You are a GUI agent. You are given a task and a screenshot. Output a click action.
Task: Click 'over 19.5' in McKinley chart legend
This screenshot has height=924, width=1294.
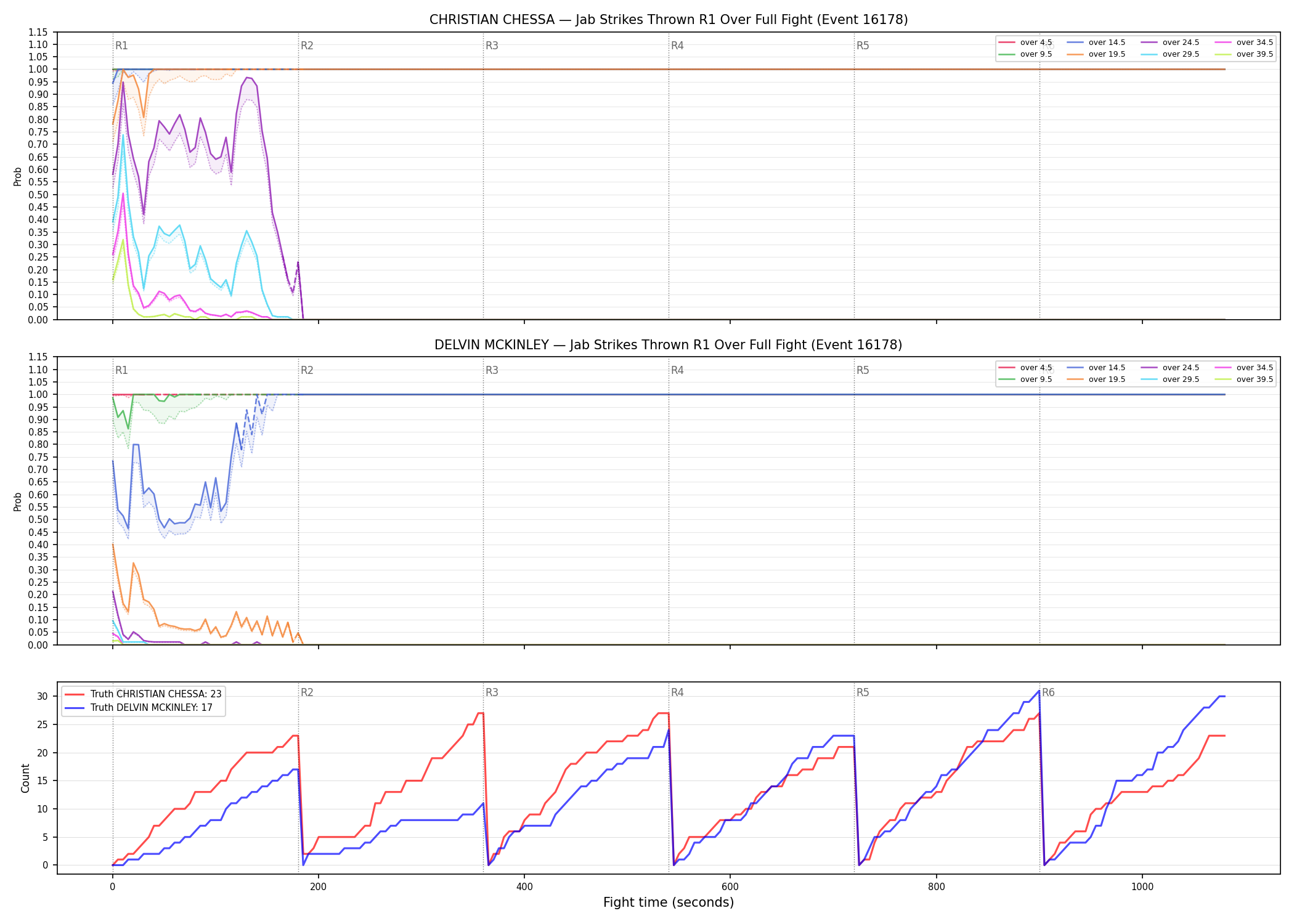[x=1107, y=379]
